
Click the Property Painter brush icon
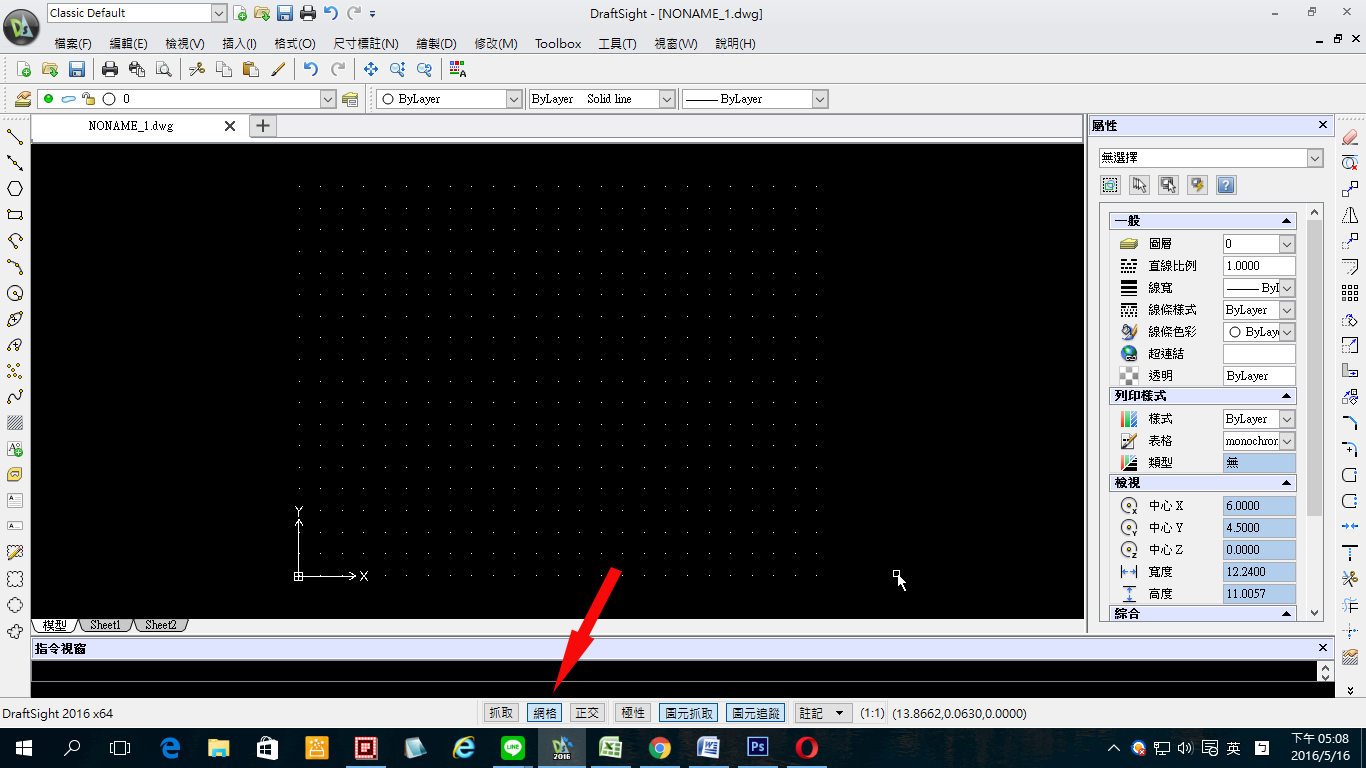(x=279, y=69)
